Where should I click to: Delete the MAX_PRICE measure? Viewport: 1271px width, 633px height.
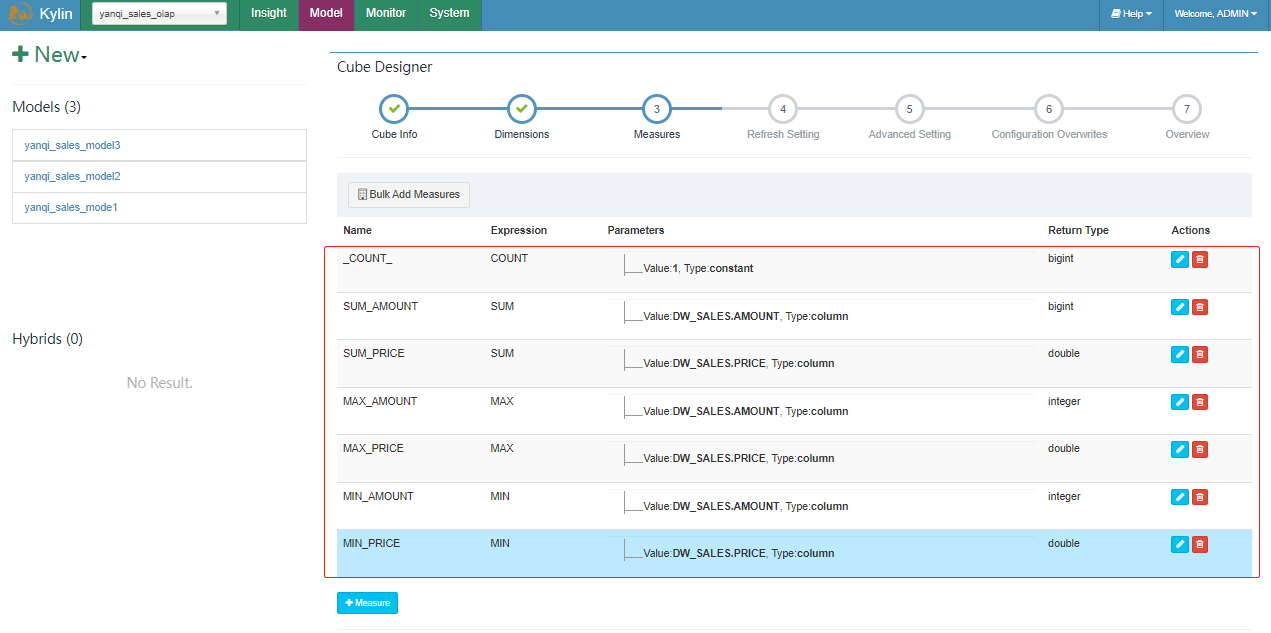[1200, 450]
